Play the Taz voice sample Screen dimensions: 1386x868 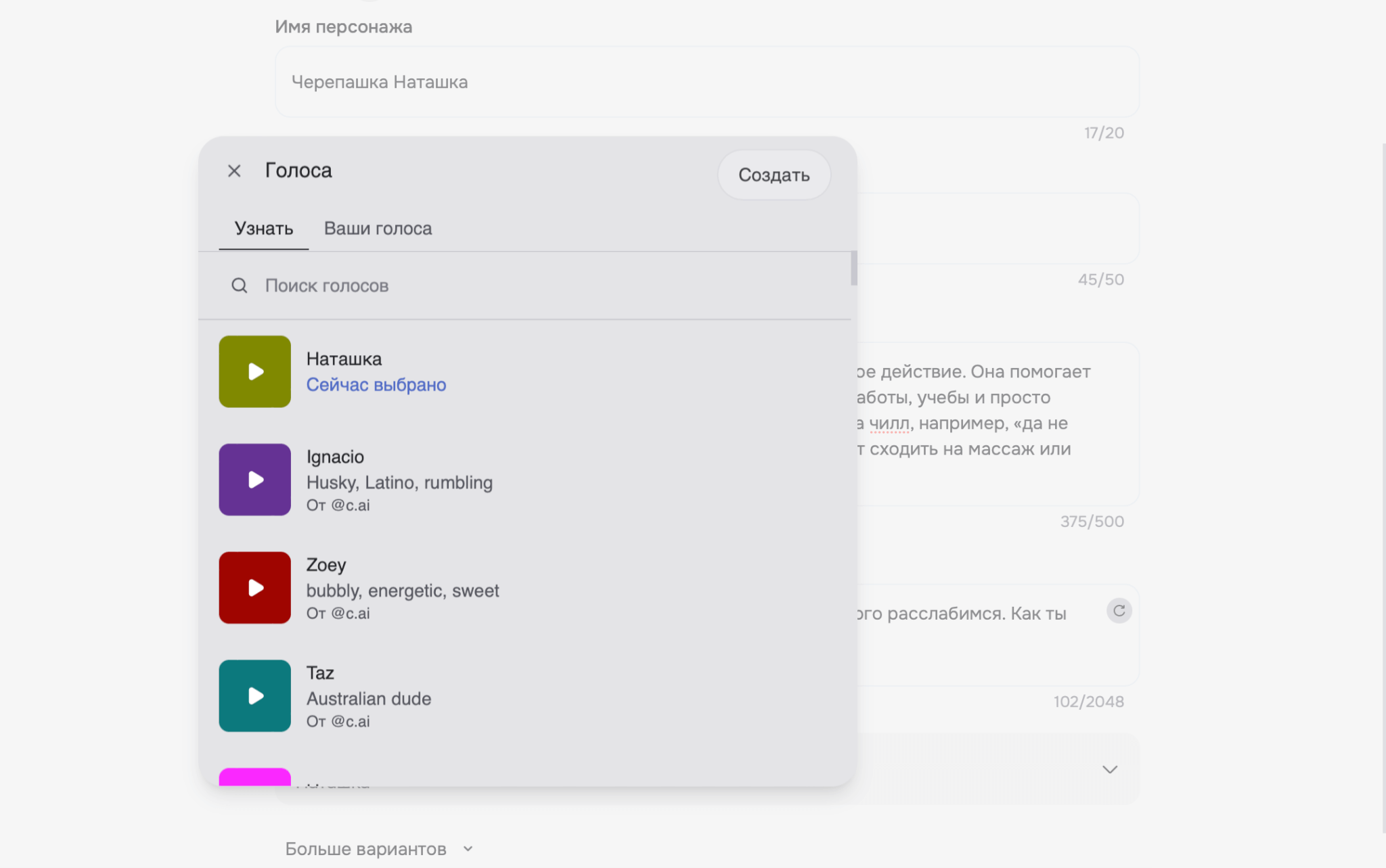254,695
